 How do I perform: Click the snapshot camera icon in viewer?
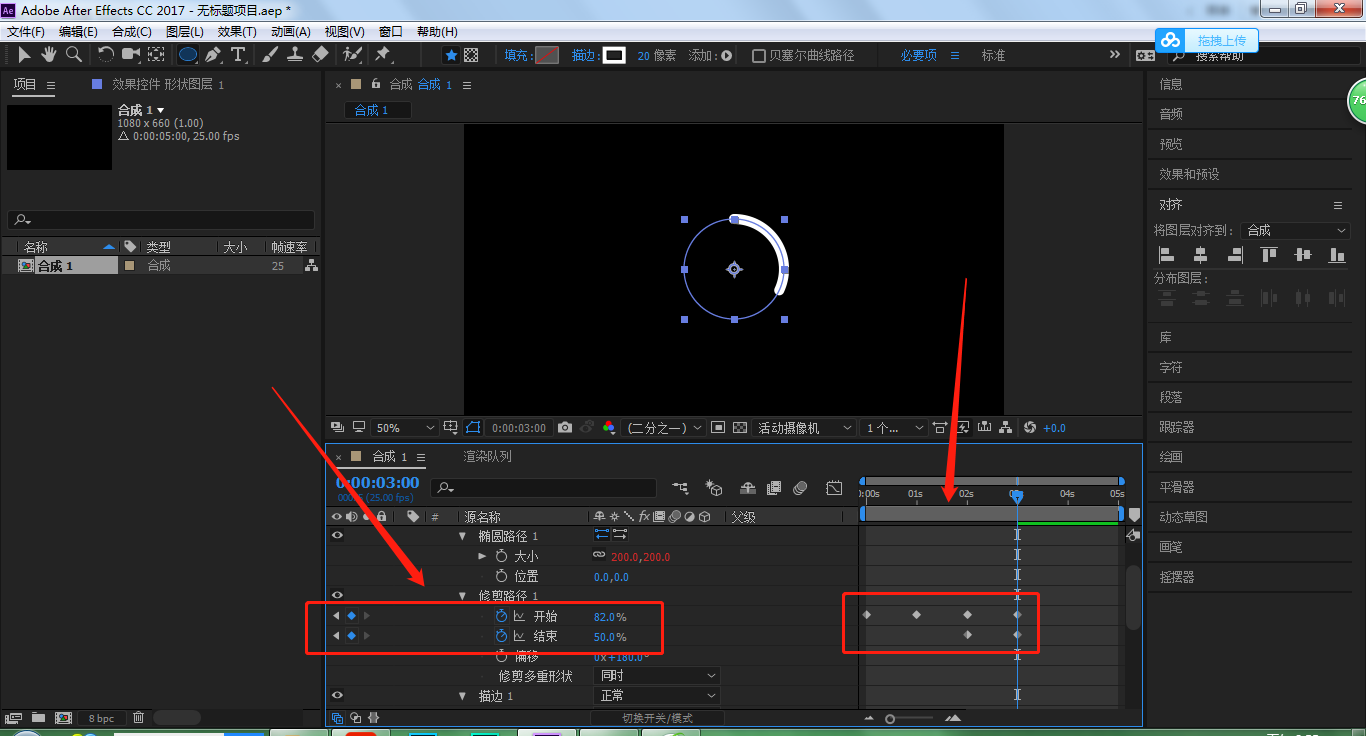coord(565,428)
